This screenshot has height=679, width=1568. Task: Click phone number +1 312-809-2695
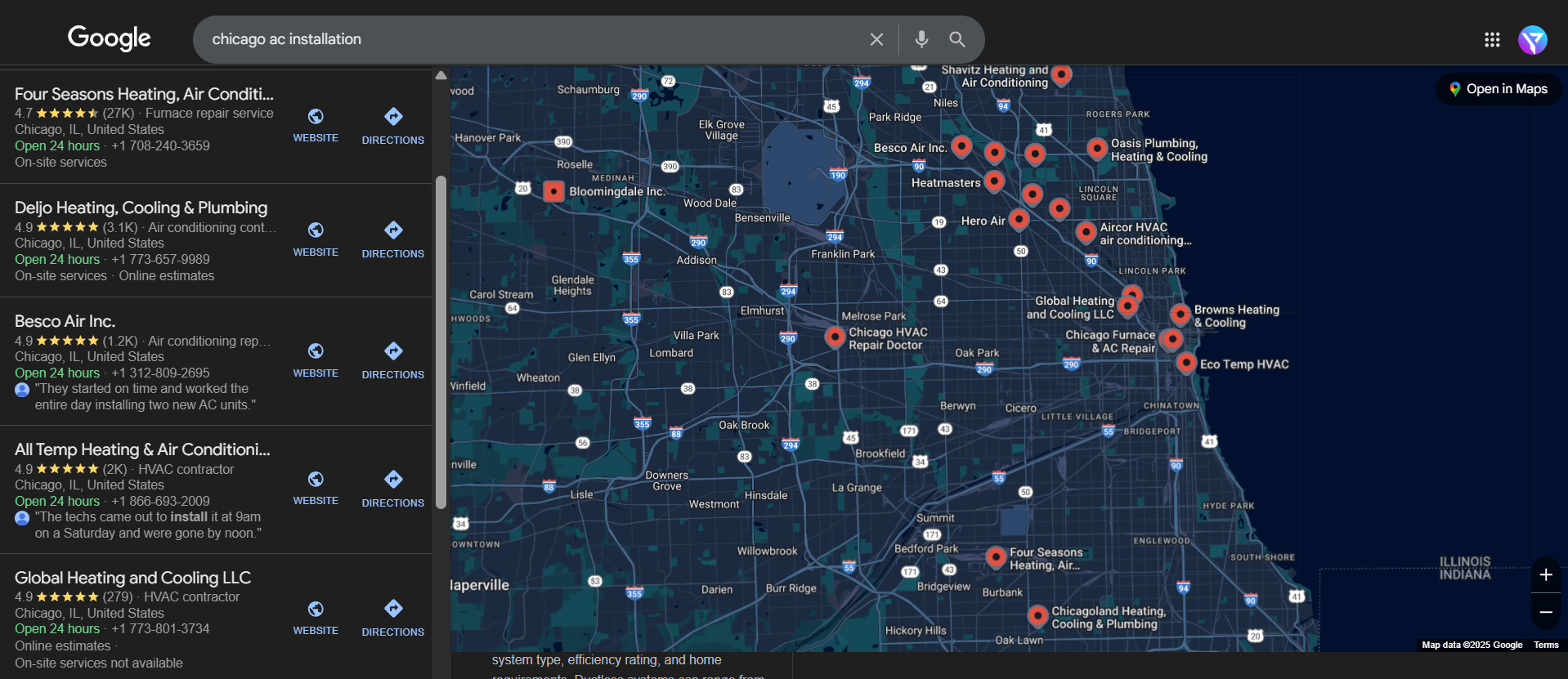(160, 373)
